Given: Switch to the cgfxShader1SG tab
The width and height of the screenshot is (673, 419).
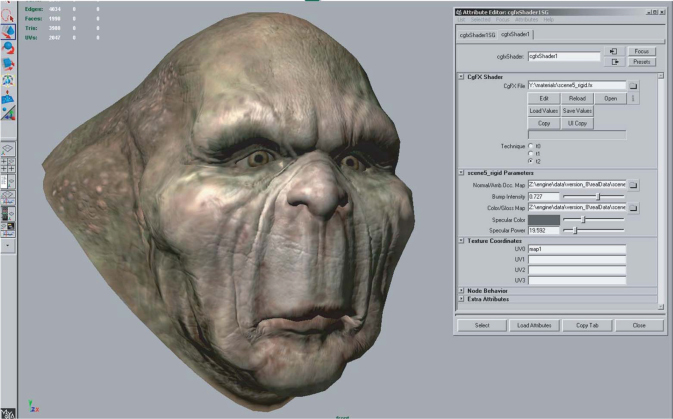Looking at the screenshot, I should [x=476, y=34].
